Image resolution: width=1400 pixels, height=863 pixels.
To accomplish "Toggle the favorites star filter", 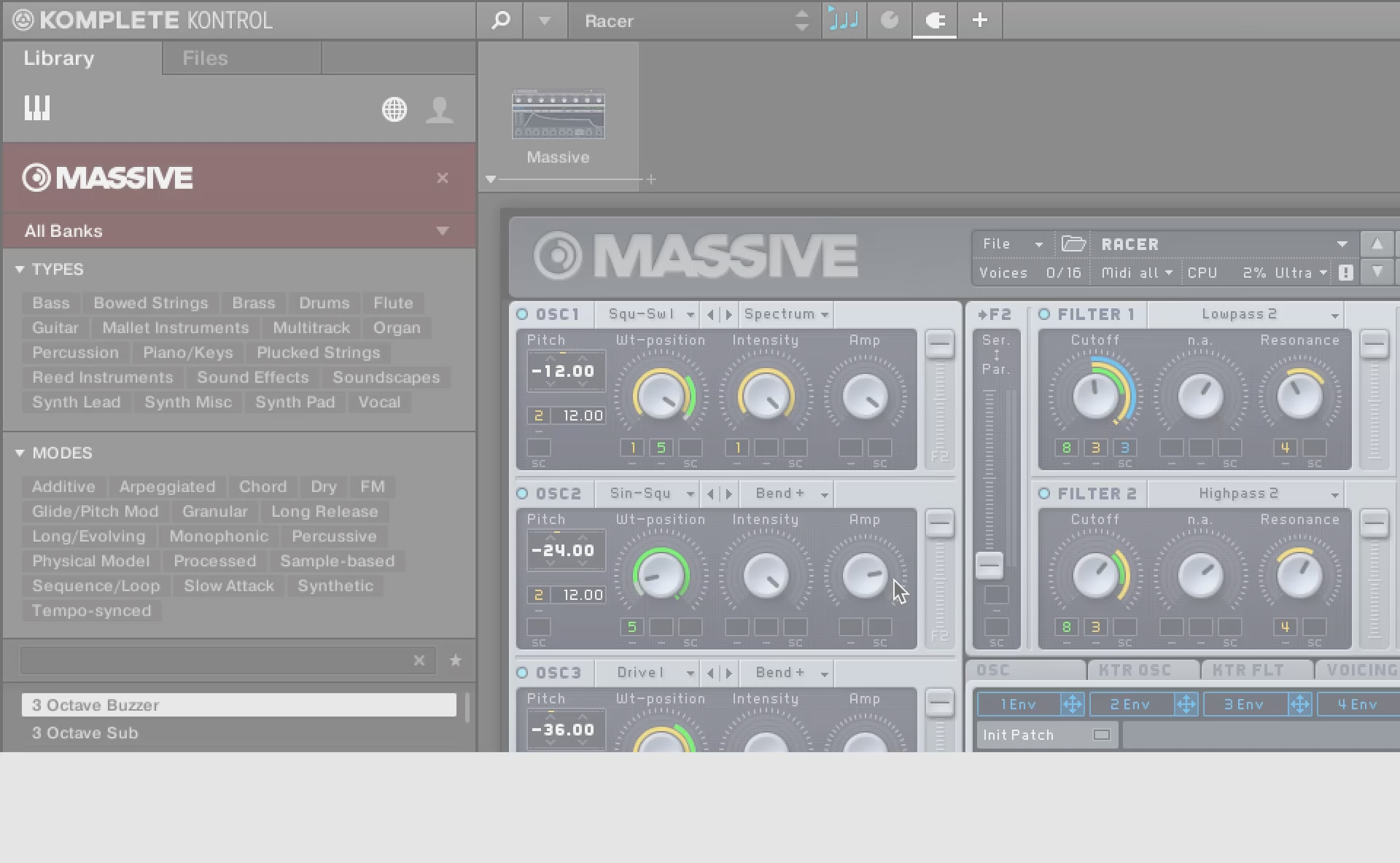I will (456, 660).
